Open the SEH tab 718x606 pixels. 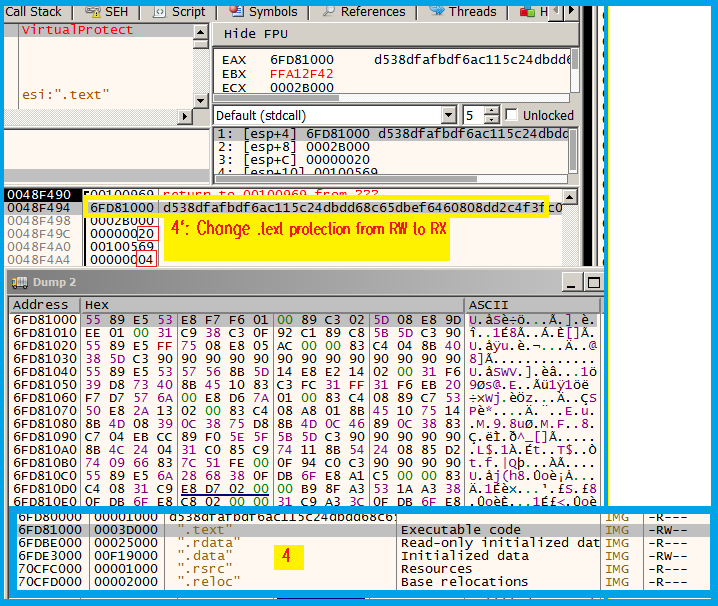[105, 12]
